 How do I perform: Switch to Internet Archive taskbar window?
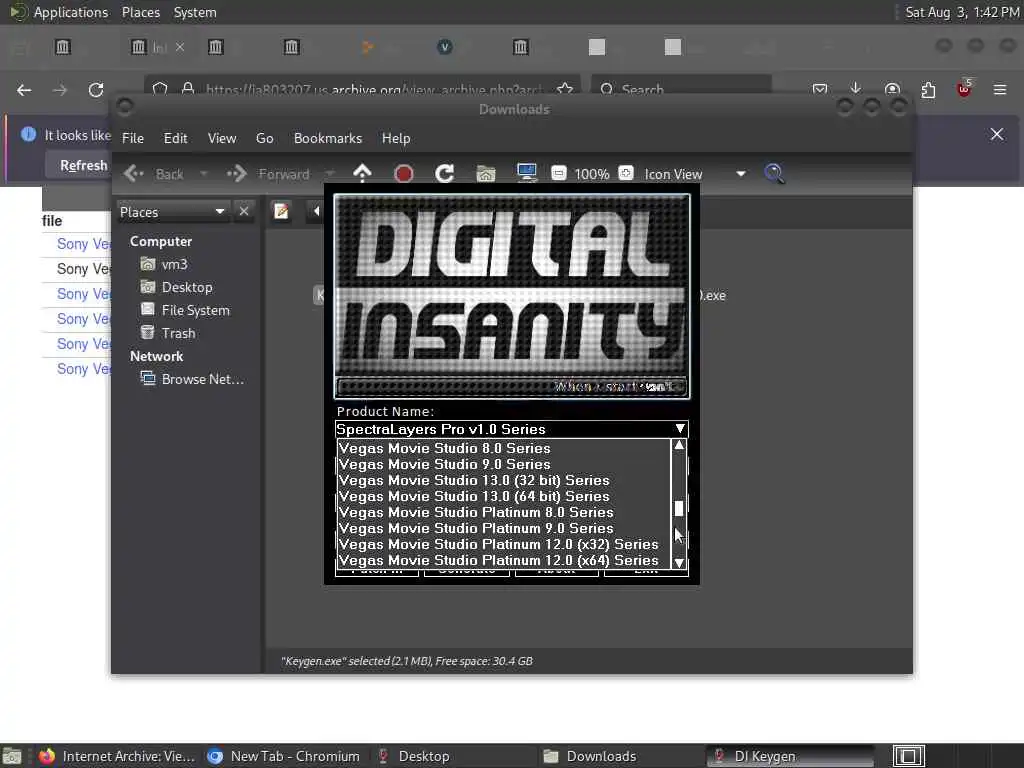[x=118, y=756]
